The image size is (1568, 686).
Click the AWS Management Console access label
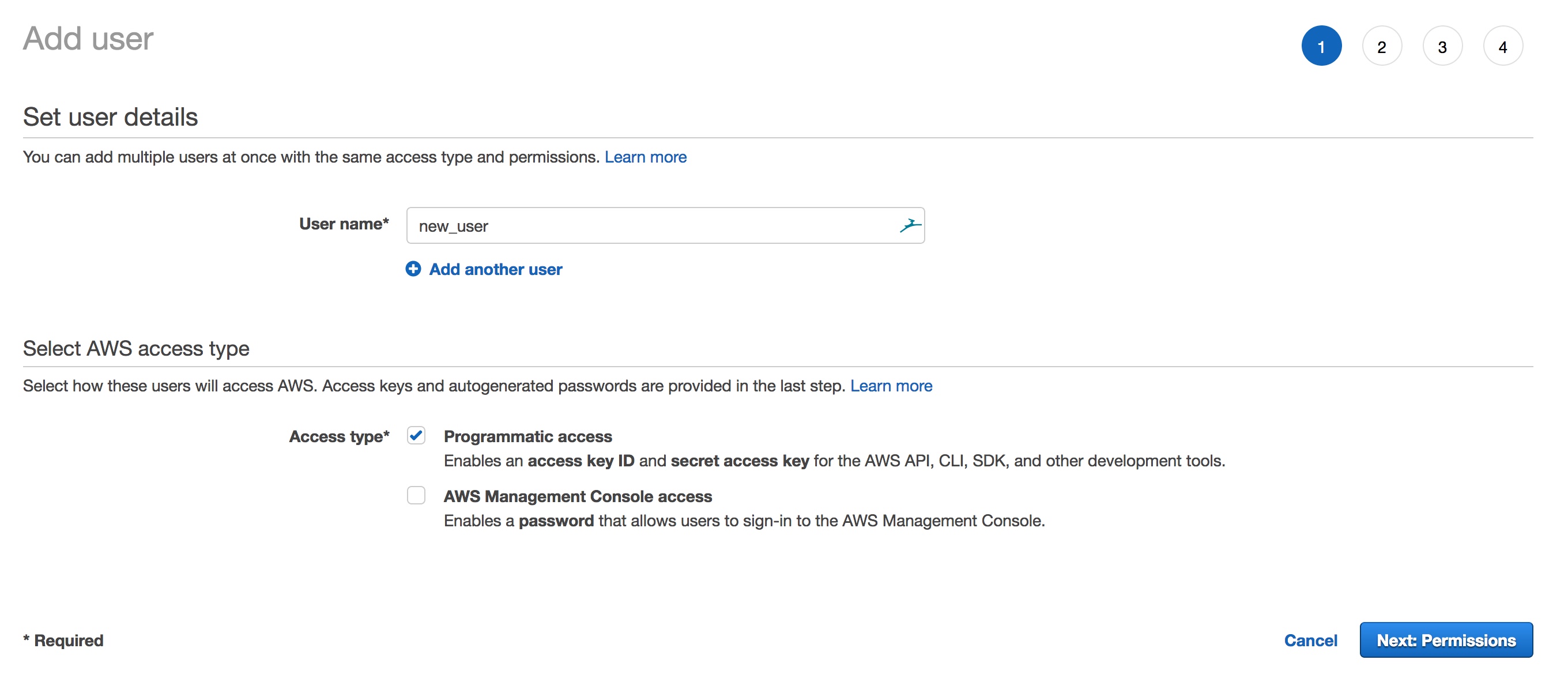578,497
